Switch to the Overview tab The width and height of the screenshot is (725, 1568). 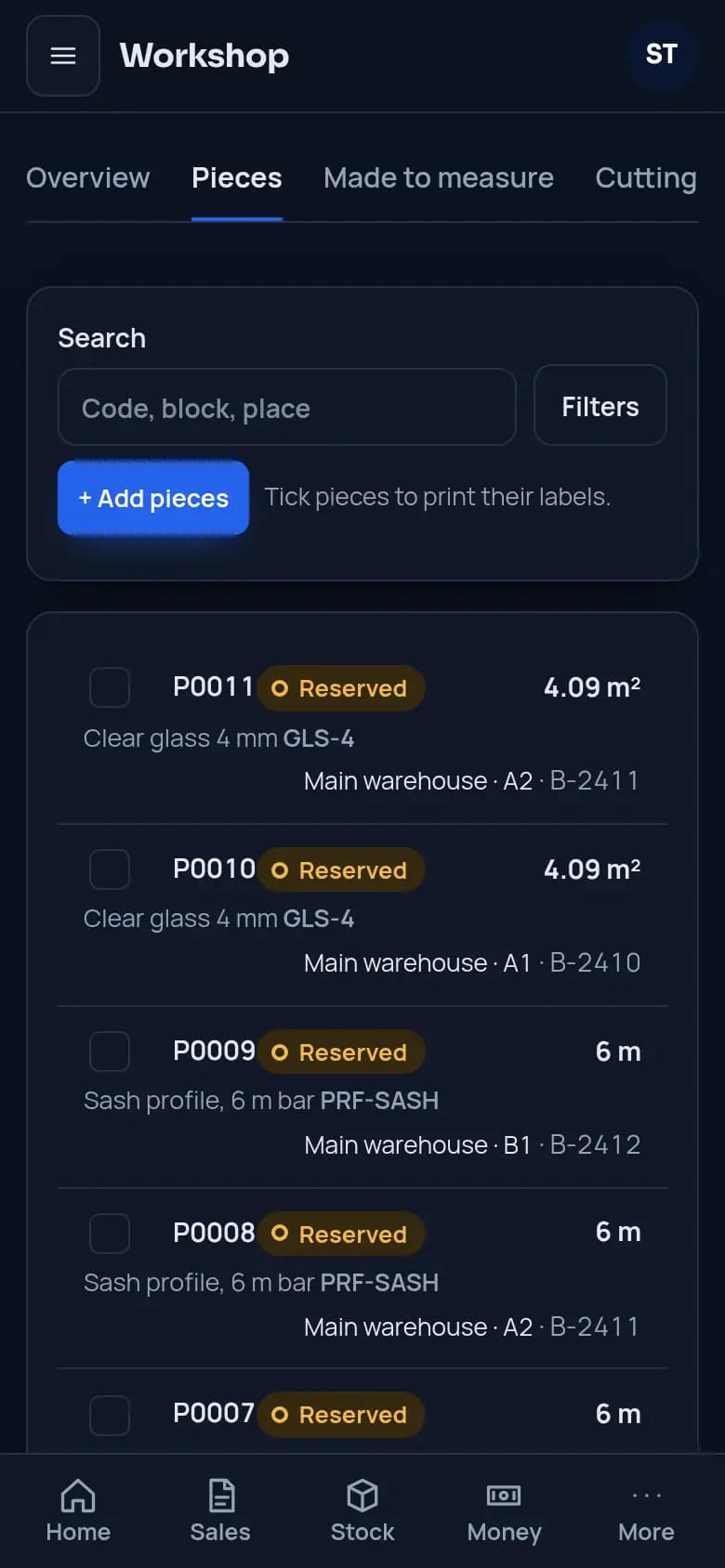pos(88,177)
